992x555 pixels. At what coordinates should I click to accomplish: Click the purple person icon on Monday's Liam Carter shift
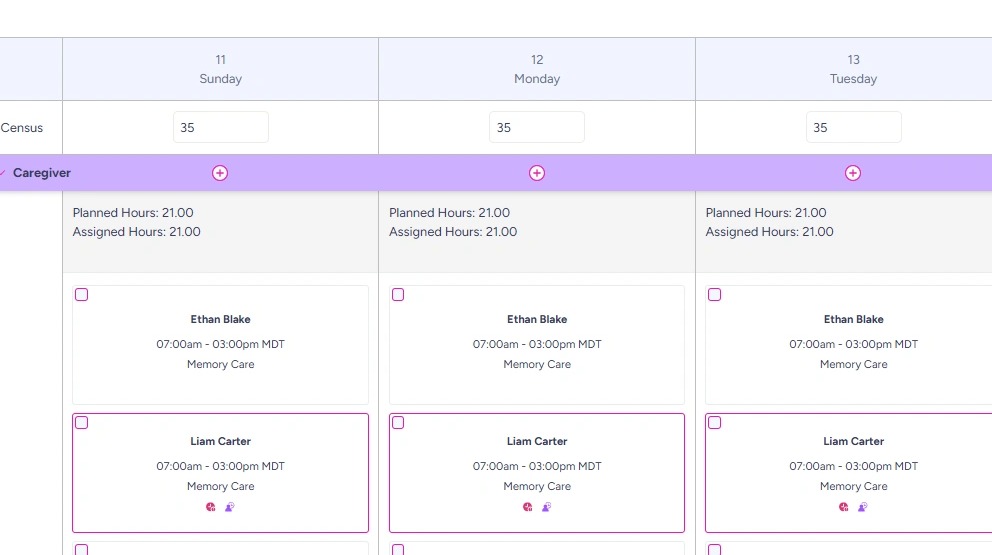[x=546, y=507]
